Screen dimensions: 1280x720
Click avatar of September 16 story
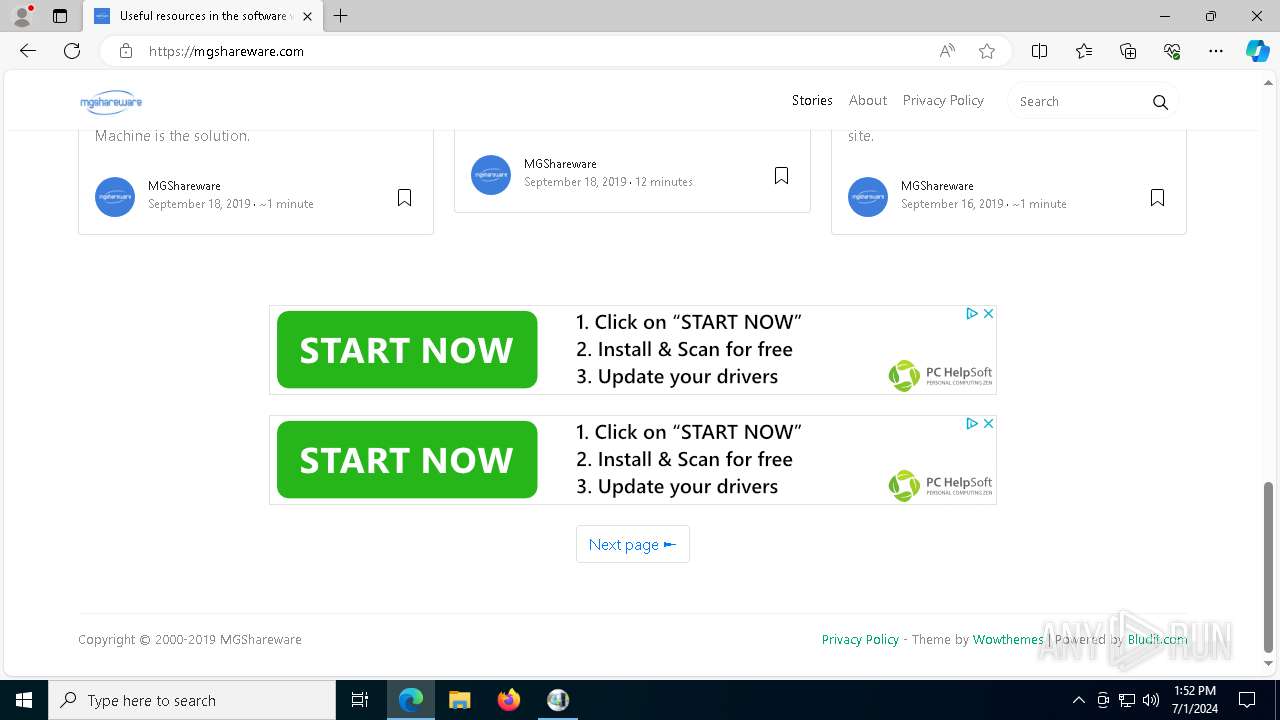tap(868, 197)
